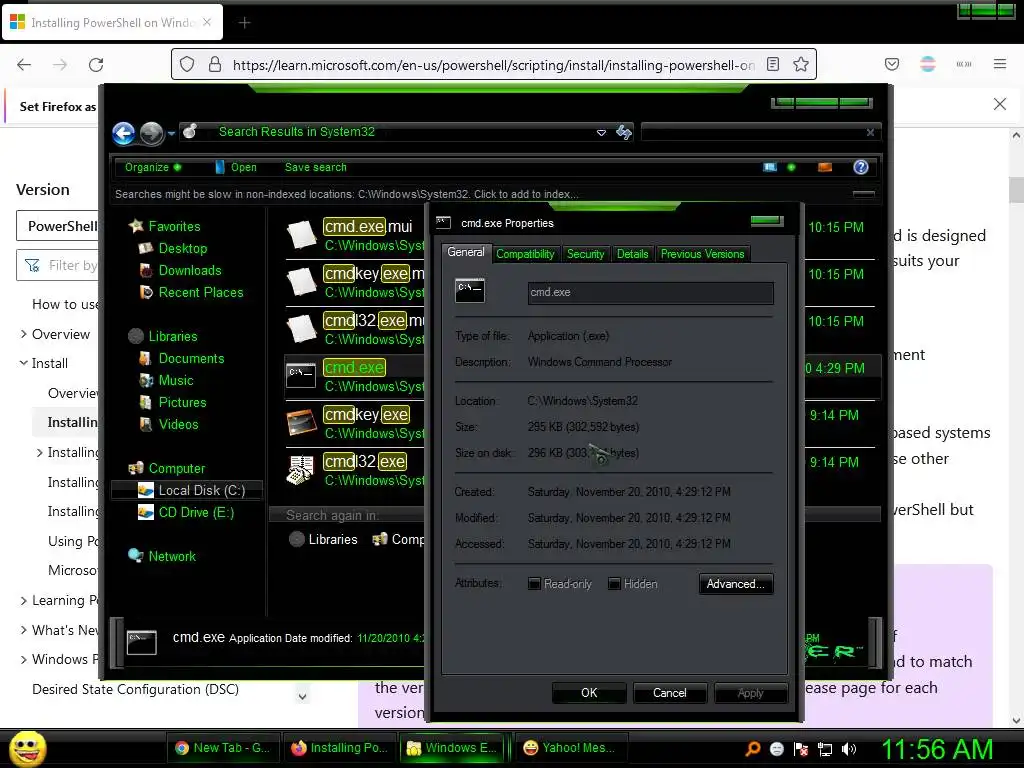This screenshot has width=1024, height=768.
Task: Click the padlock site security icon
Action: [x=214, y=64]
